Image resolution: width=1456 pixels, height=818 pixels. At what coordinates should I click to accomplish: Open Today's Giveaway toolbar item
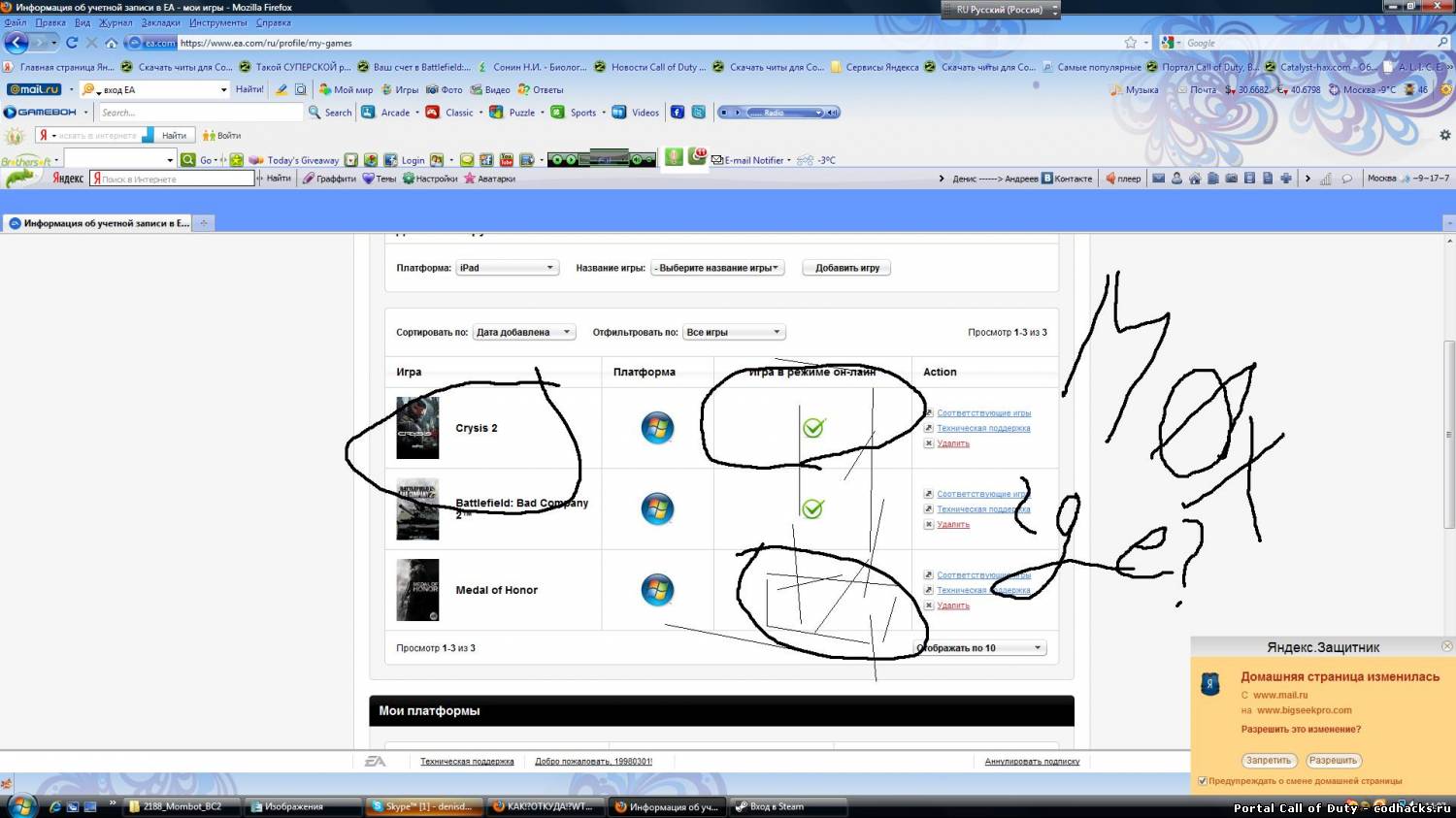(x=294, y=160)
